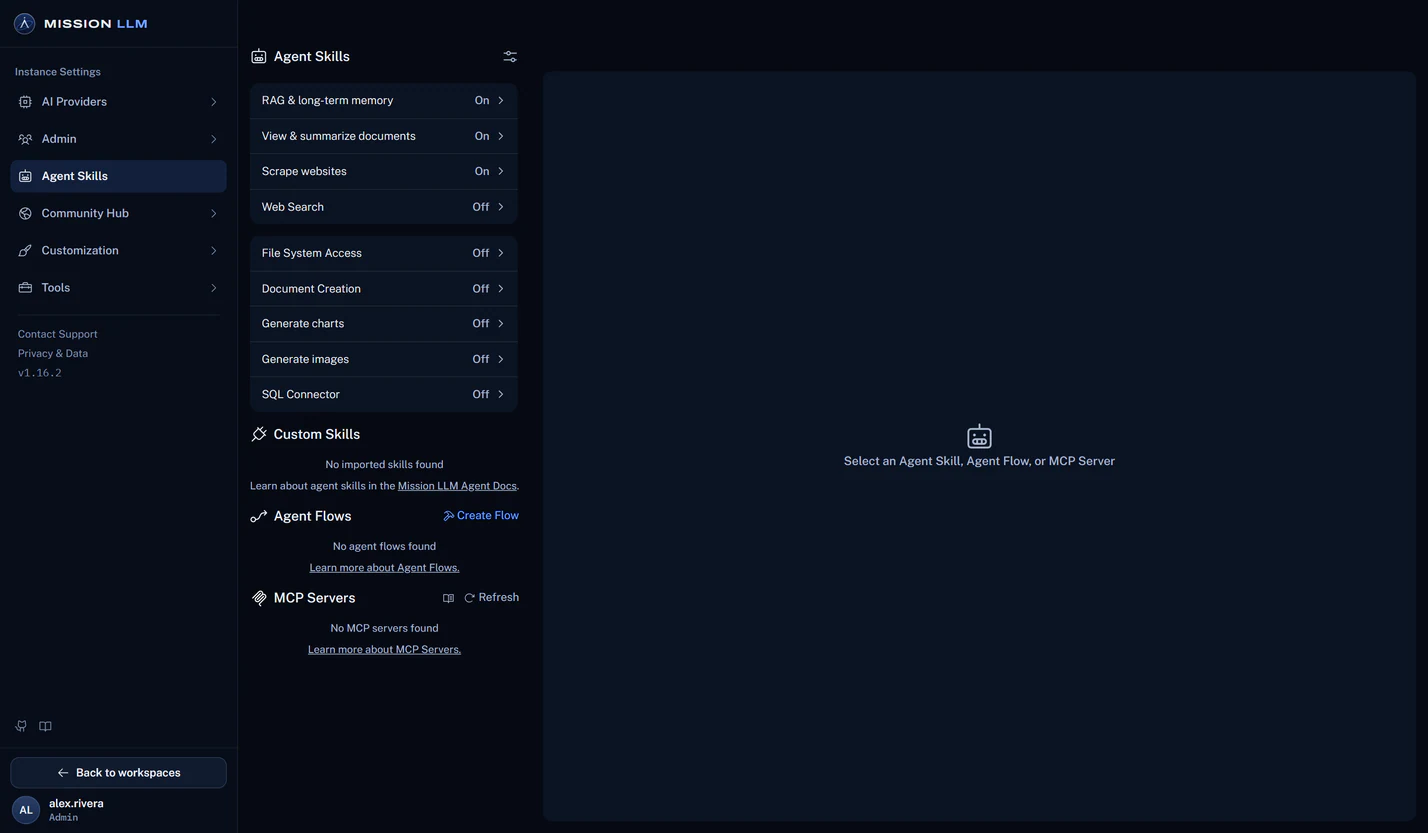The width and height of the screenshot is (1428, 833).
Task: Select the Scrape websites skill
Action: [x=383, y=171]
